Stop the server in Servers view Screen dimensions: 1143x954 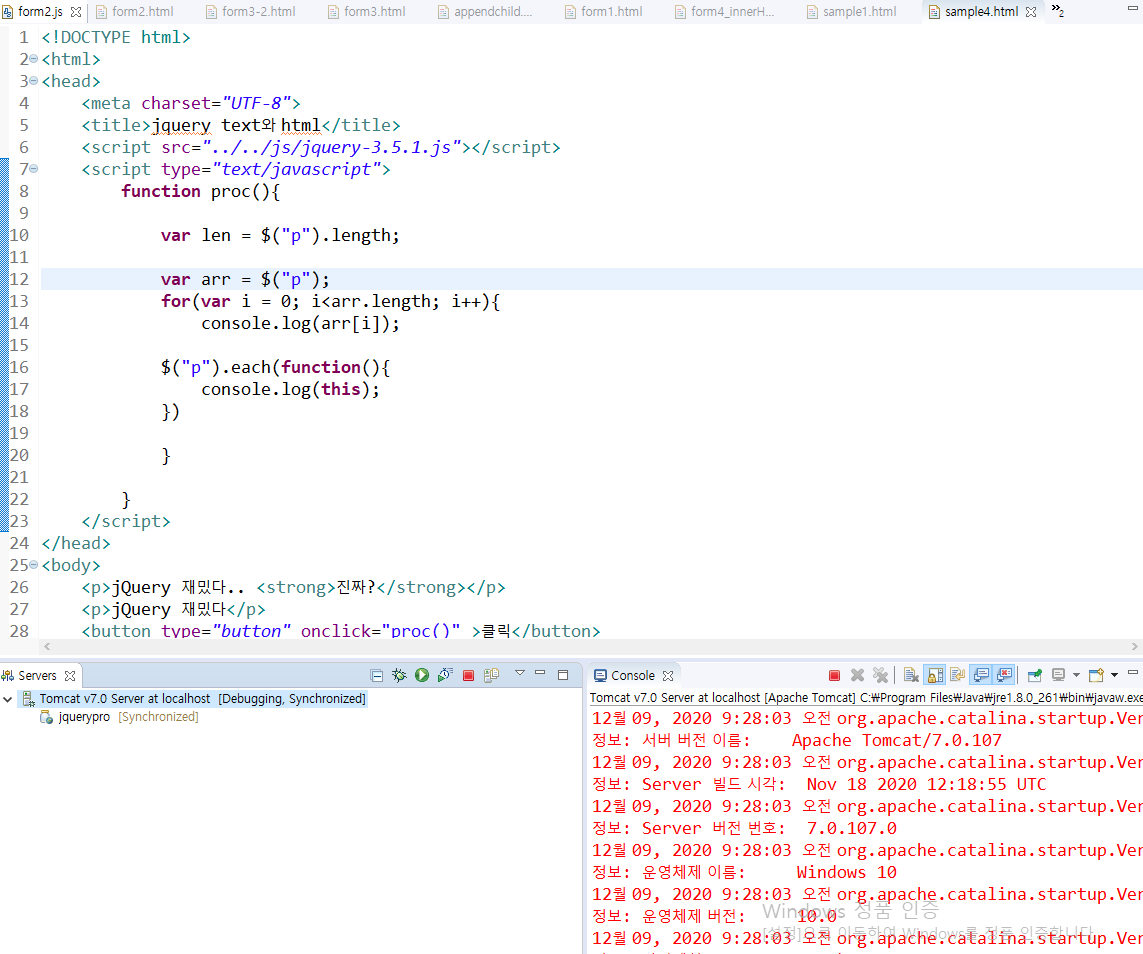pyautogui.click(x=469, y=676)
